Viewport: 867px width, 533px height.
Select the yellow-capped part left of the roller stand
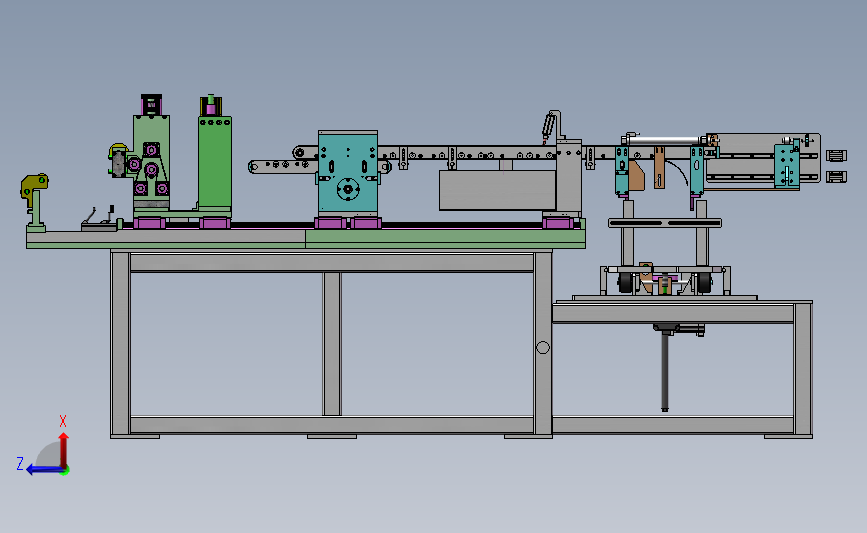point(118,161)
